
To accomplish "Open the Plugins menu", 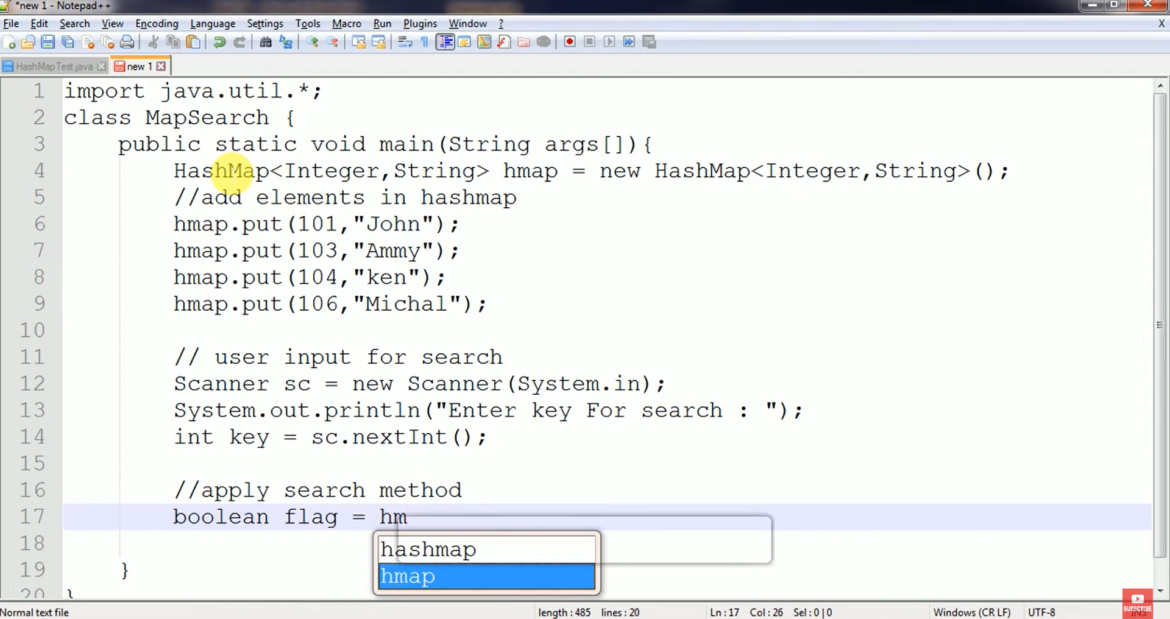I will click(420, 23).
